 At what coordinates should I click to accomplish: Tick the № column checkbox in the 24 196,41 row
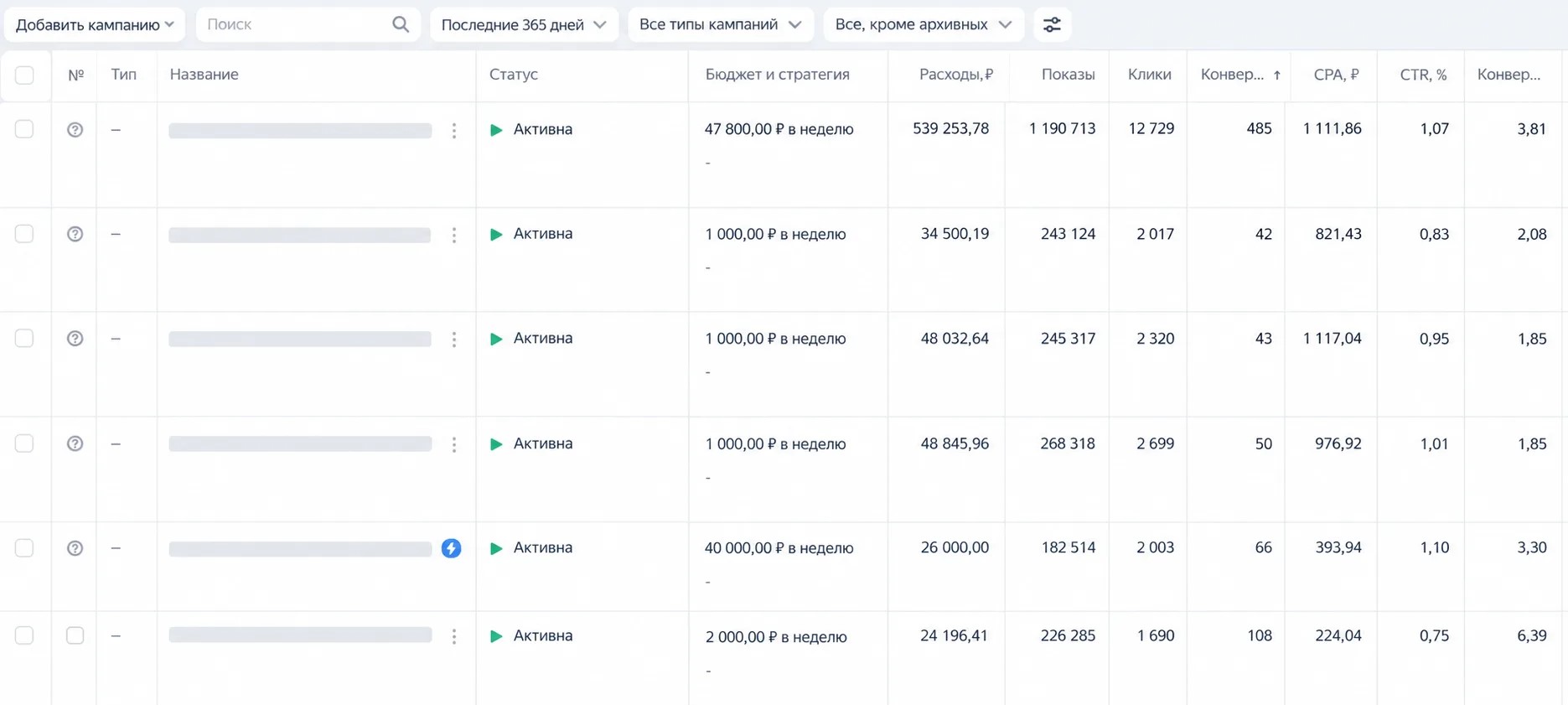coord(75,635)
